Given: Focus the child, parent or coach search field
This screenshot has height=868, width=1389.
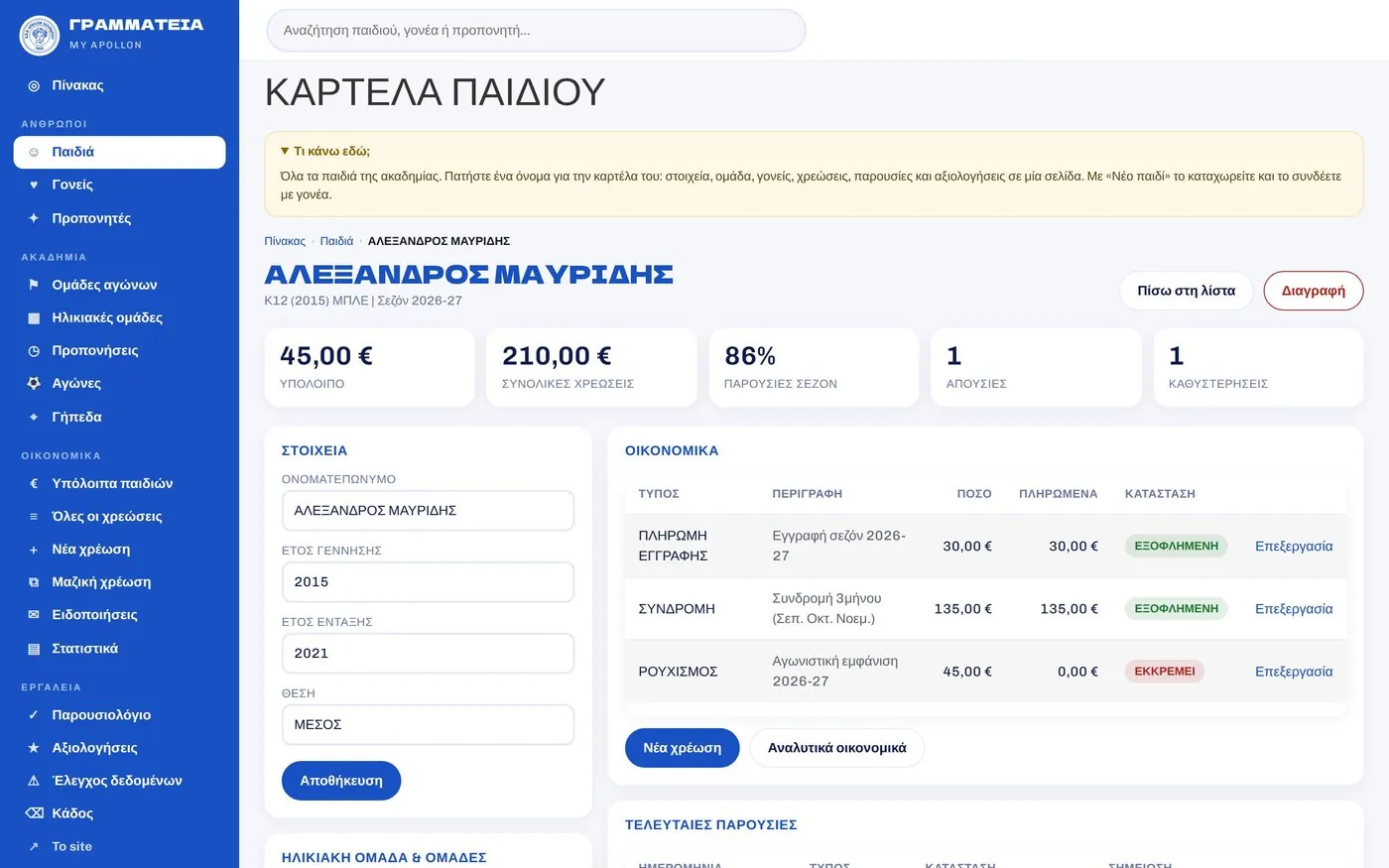Looking at the screenshot, I should pyautogui.click(x=536, y=31).
